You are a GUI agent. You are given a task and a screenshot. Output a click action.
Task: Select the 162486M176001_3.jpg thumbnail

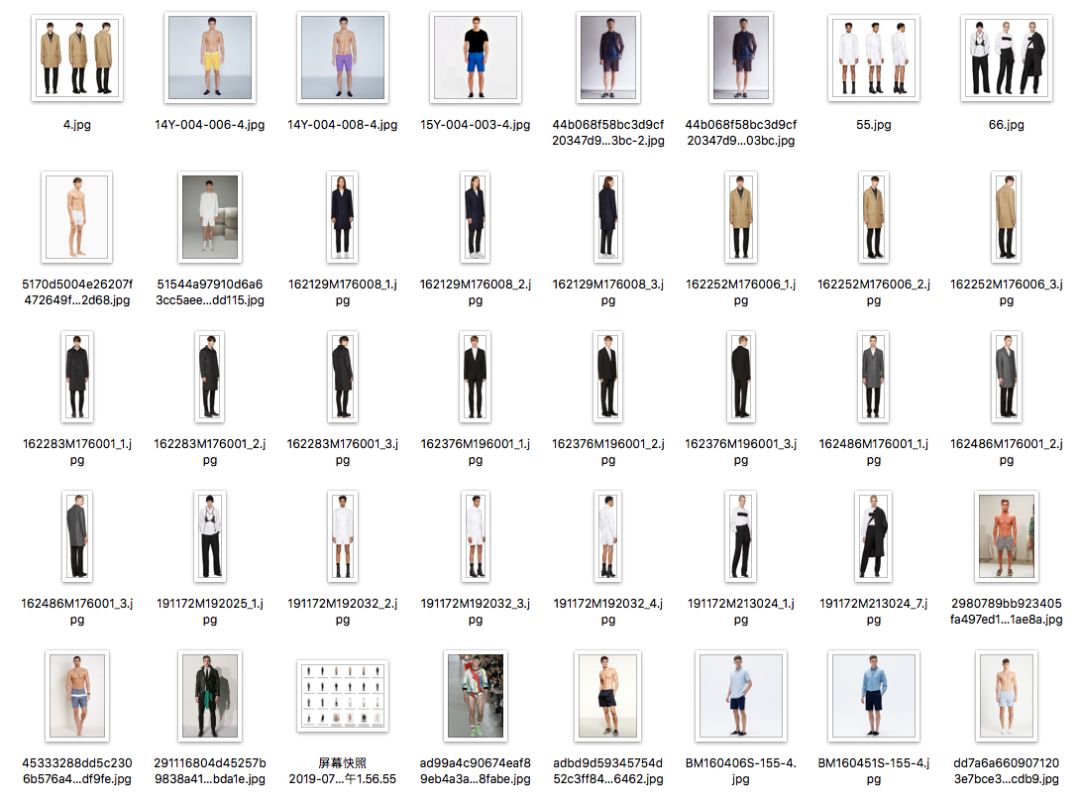click(77, 536)
